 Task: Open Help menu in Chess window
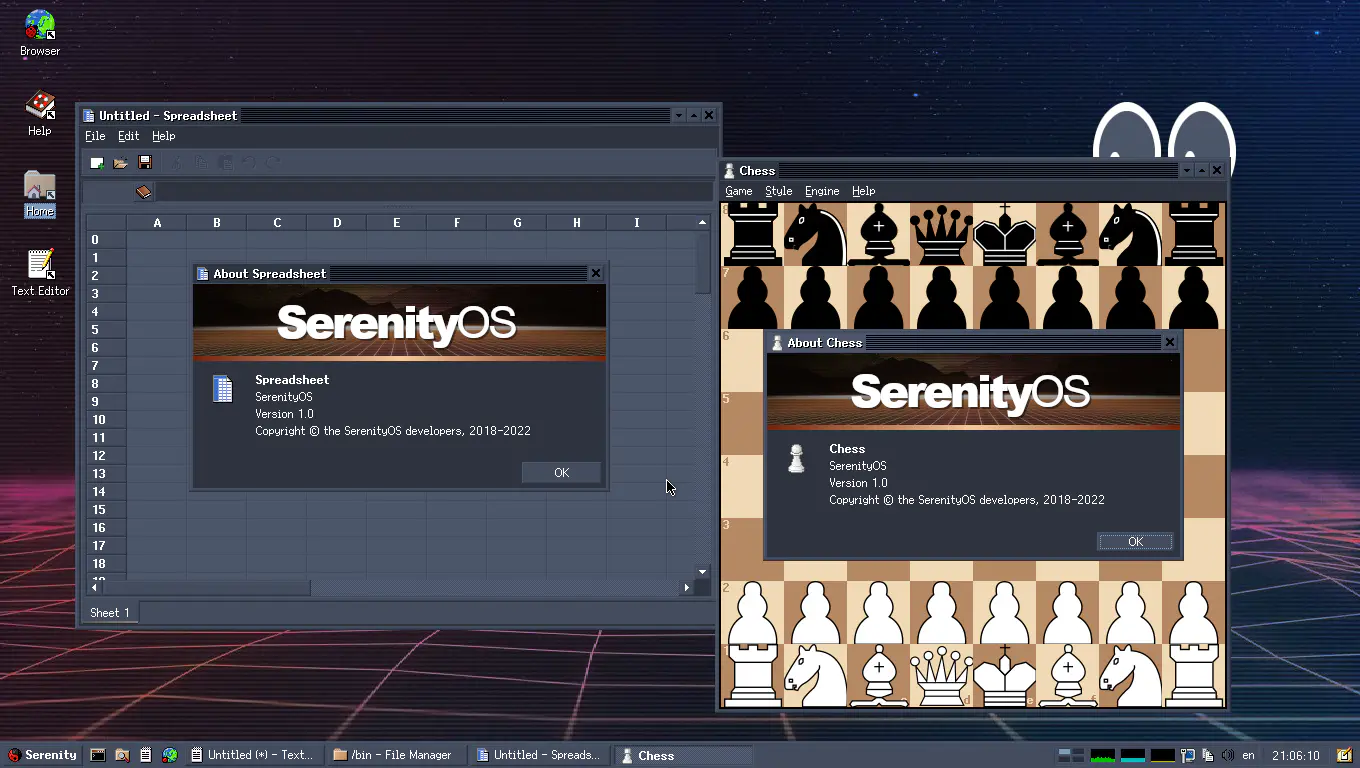[x=864, y=191]
